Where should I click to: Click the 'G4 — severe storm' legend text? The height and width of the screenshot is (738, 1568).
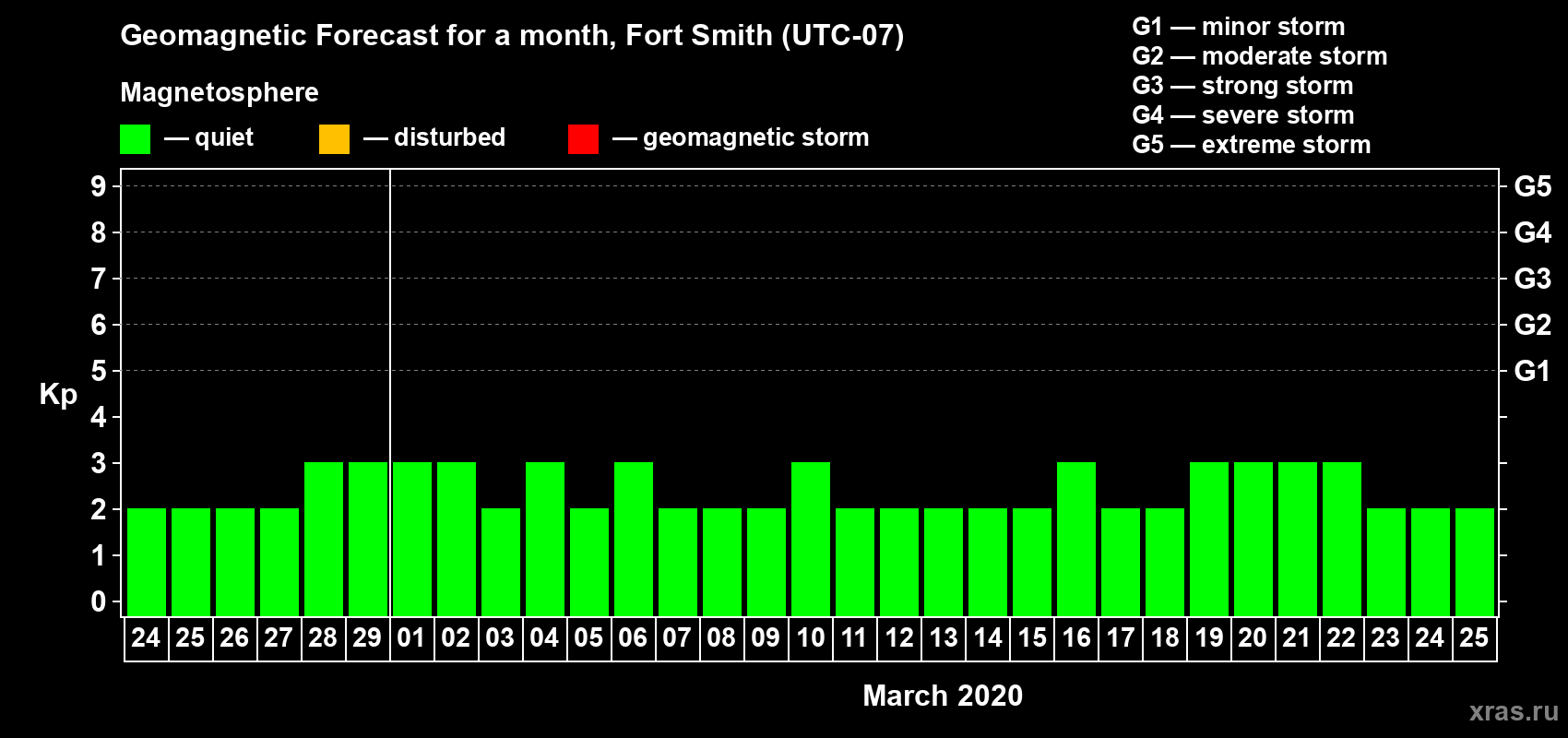point(1242,115)
